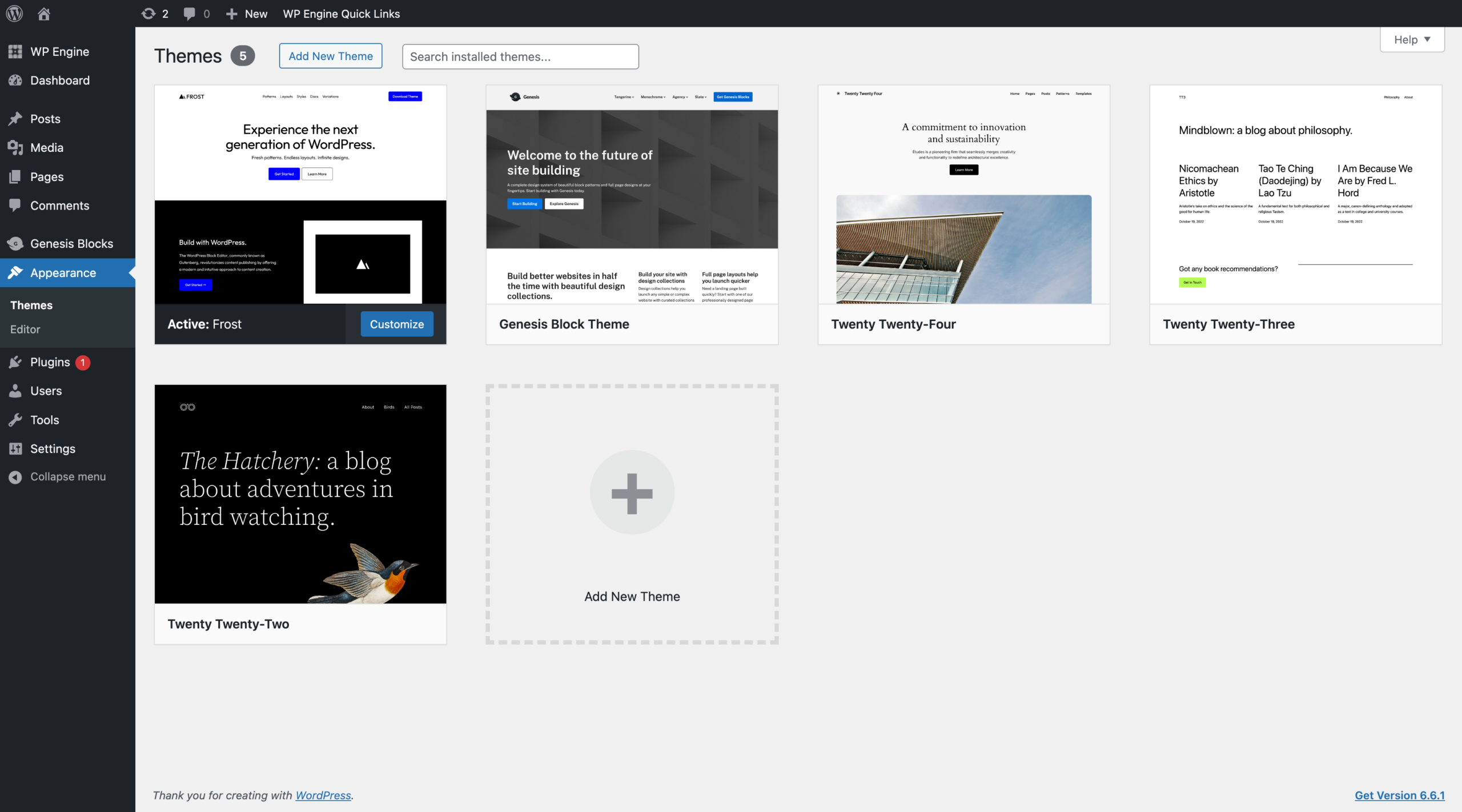Viewport: 1462px width, 812px height.
Task: Focus the Search installed themes field
Action: tap(520, 57)
